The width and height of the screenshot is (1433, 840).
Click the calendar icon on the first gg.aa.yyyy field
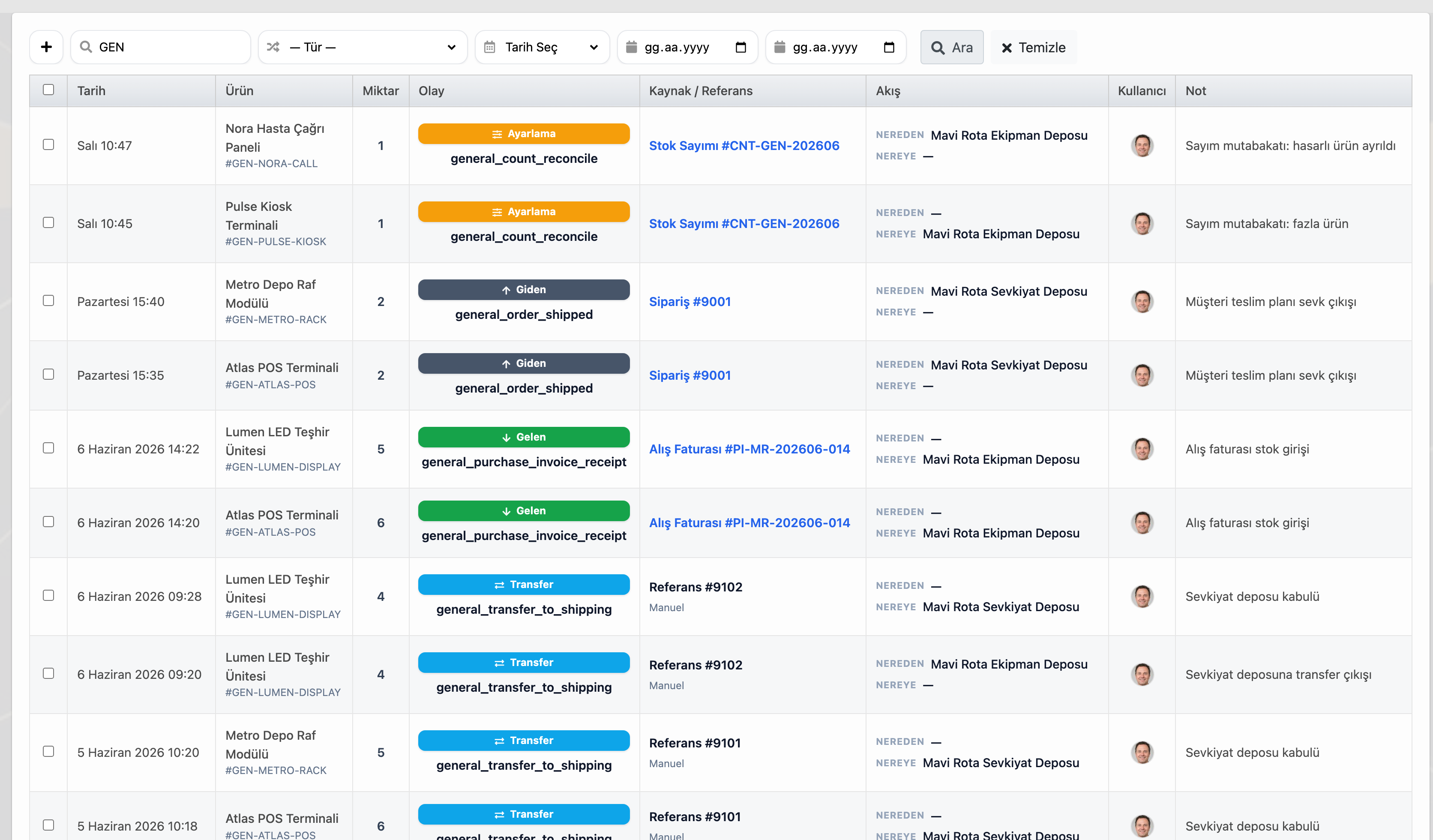pyautogui.click(x=631, y=47)
